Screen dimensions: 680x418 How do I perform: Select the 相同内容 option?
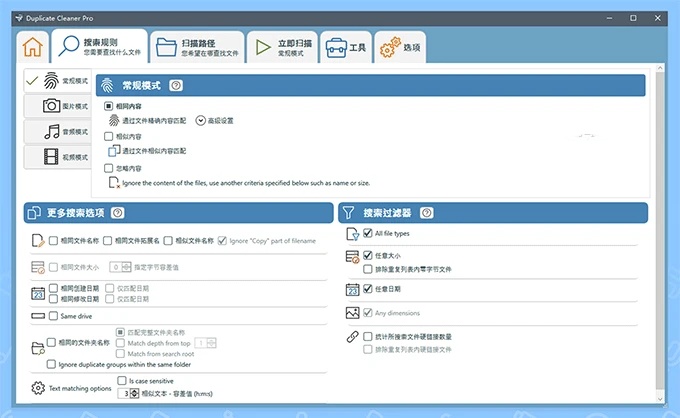108,106
